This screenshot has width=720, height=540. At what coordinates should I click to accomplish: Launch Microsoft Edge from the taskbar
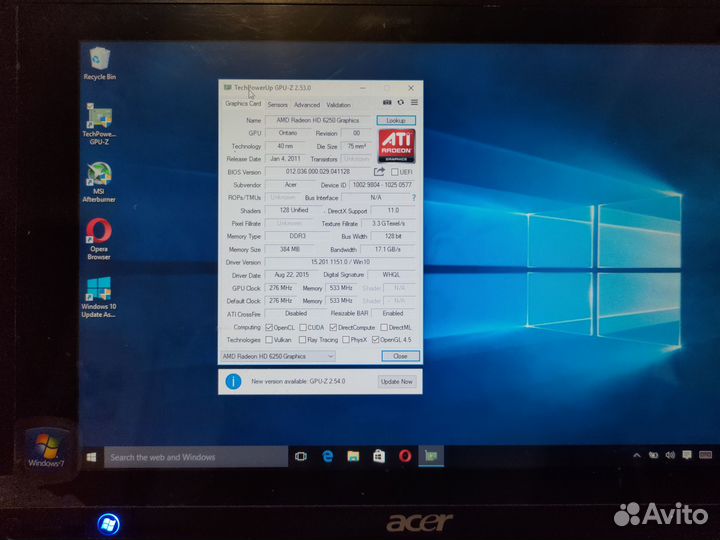[x=327, y=456]
